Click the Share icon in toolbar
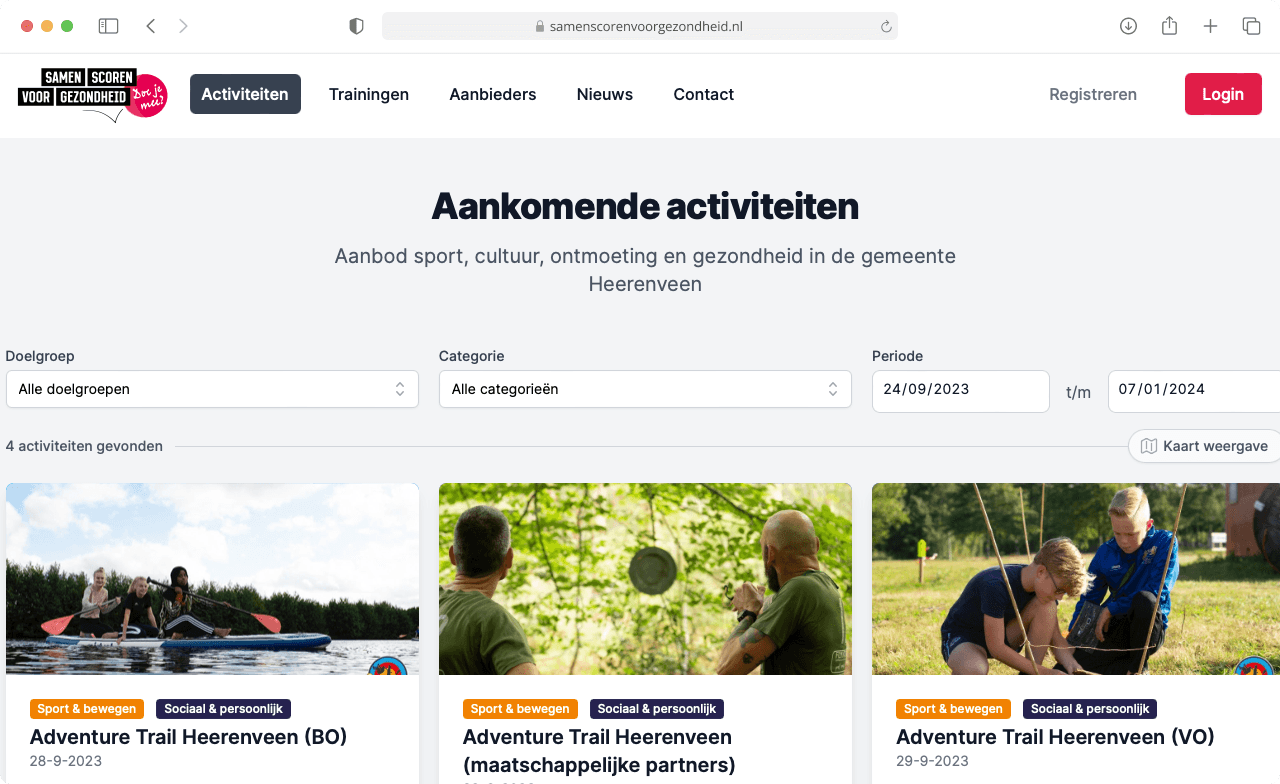Screen dimensions: 1280x784 1169,26
